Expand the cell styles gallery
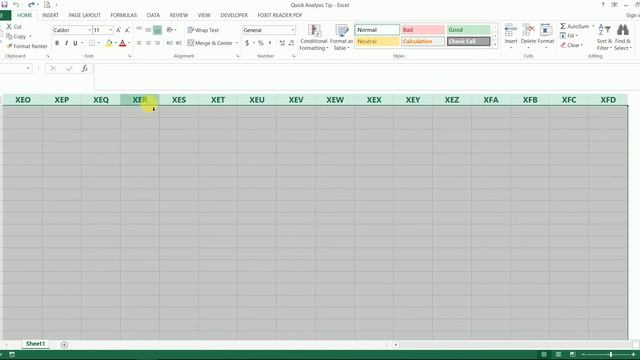640x360 pixels. point(495,45)
